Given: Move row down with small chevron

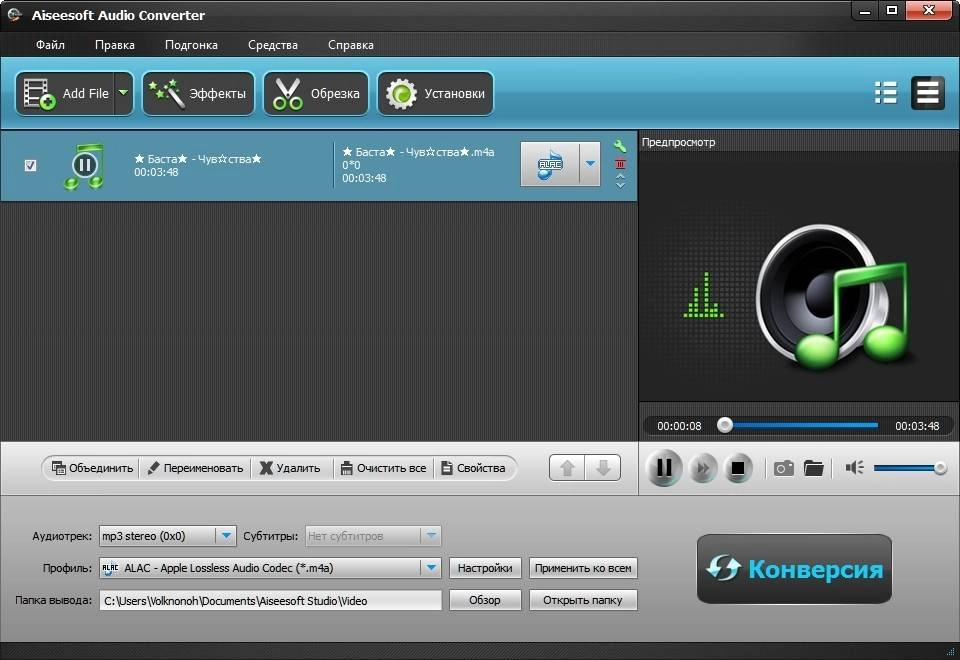Looking at the screenshot, I should tap(620, 184).
